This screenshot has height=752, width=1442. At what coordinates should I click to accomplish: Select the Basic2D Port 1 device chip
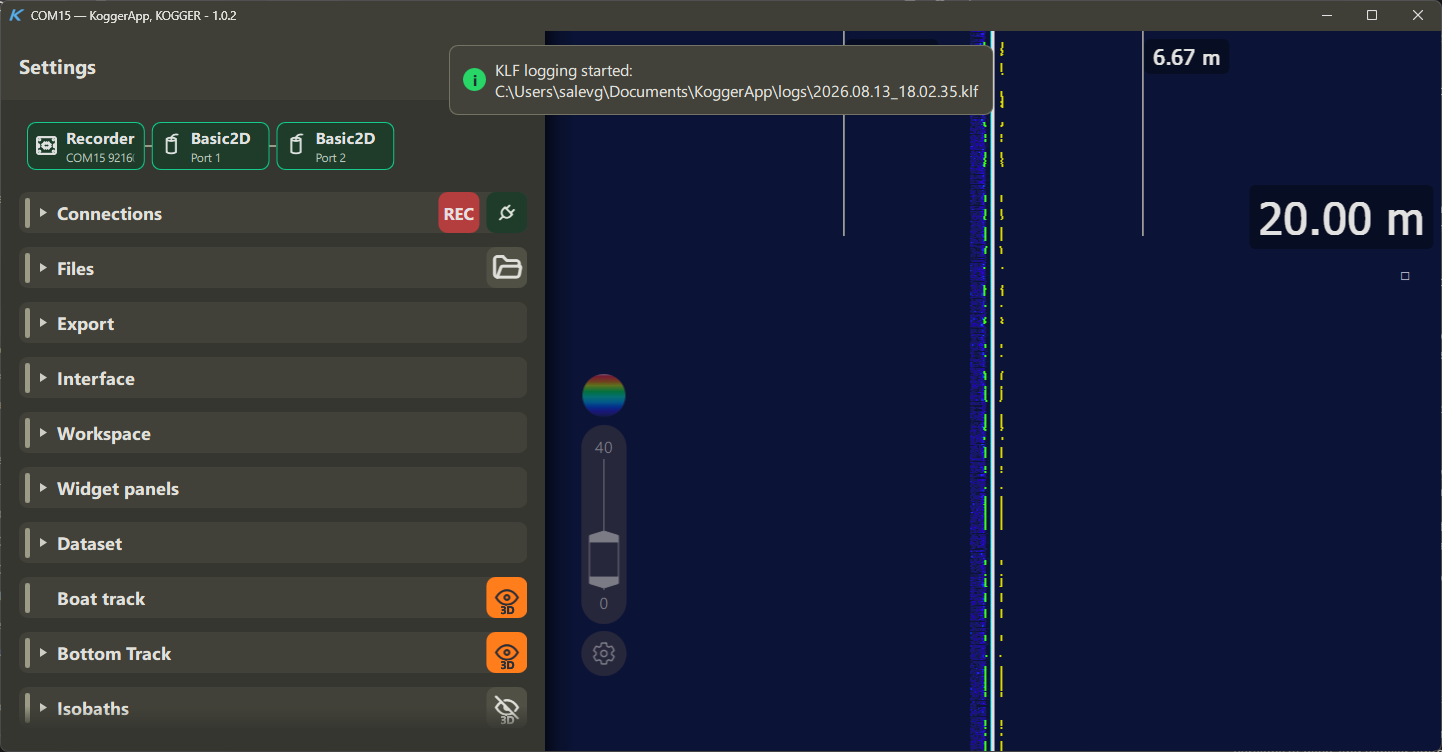coord(210,146)
